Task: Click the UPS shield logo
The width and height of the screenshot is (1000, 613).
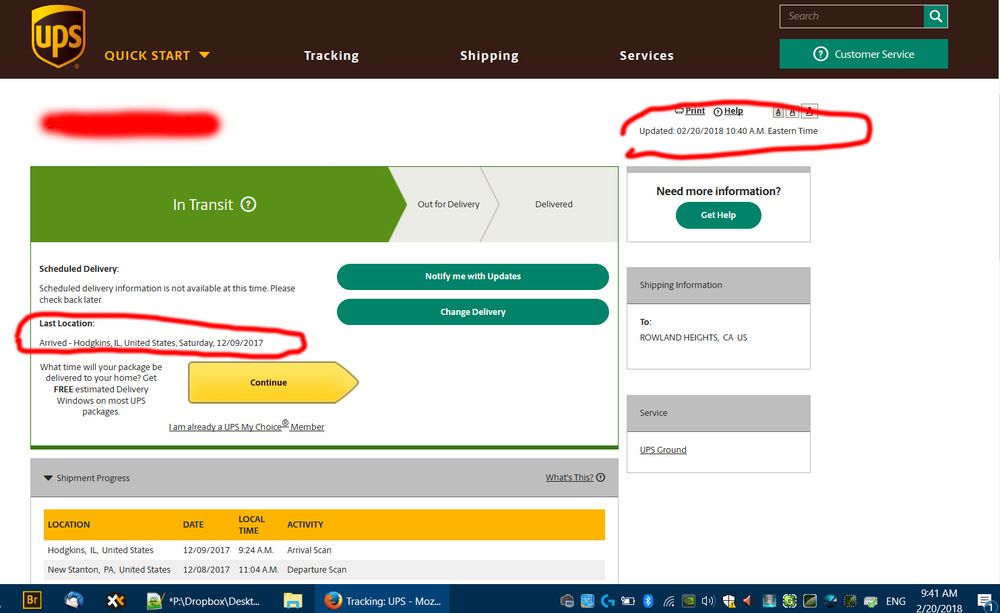Action: coord(58,36)
